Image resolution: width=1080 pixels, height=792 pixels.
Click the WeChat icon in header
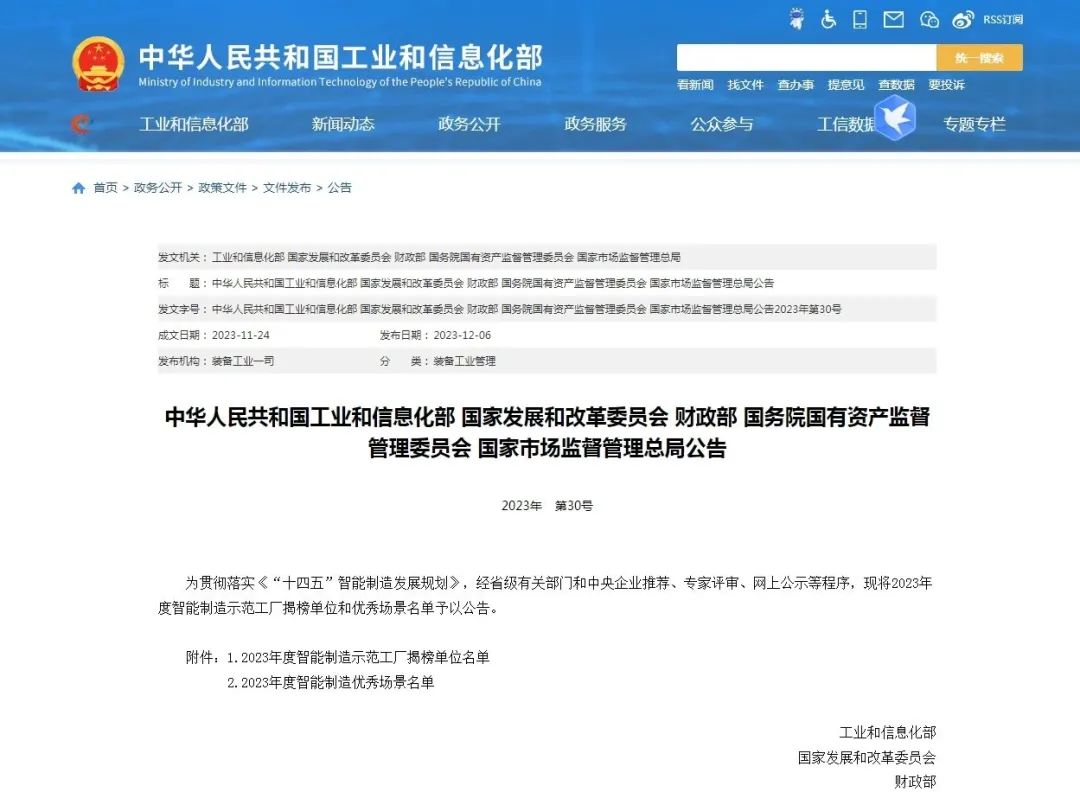[x=929, y=19]
